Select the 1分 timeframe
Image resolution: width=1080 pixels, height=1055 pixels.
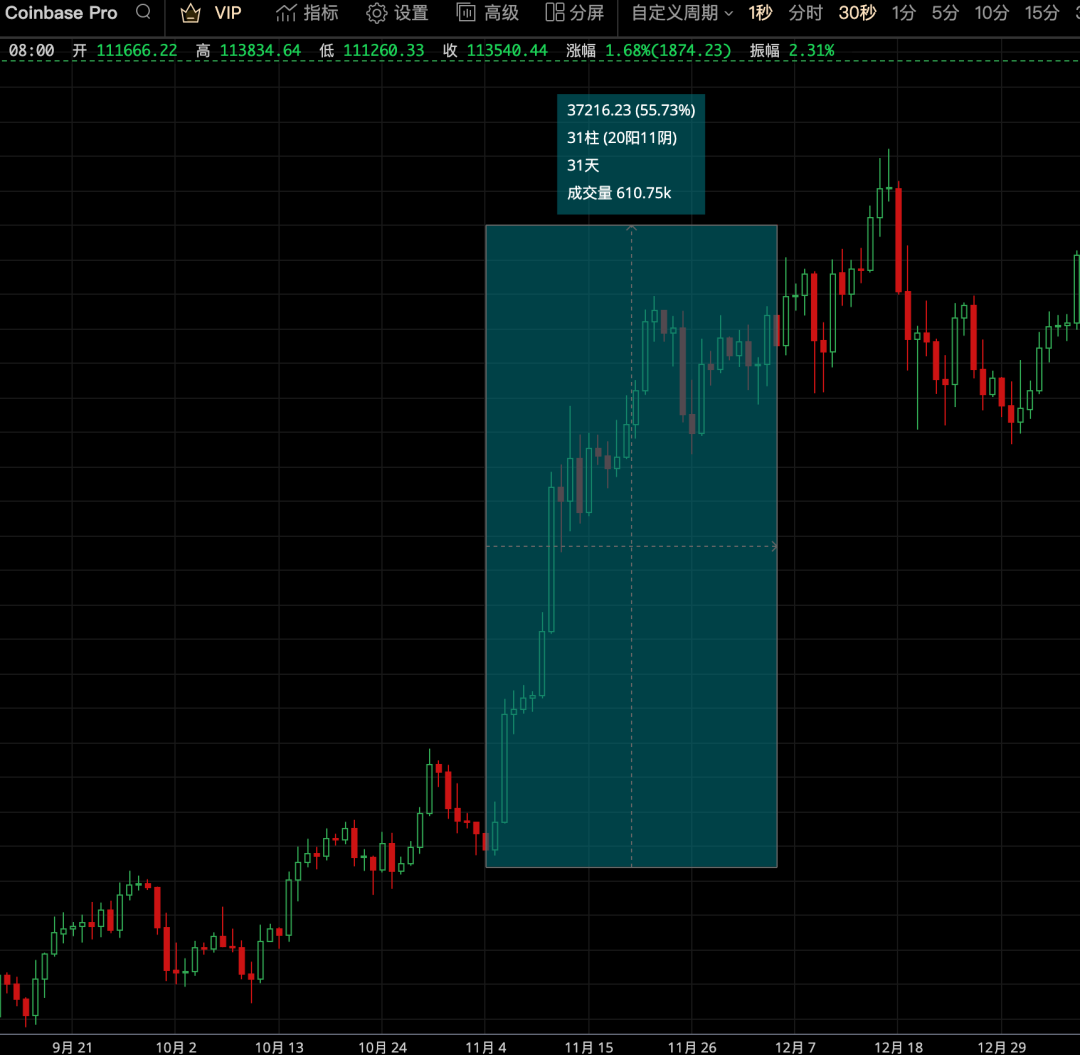click(904, 13)
